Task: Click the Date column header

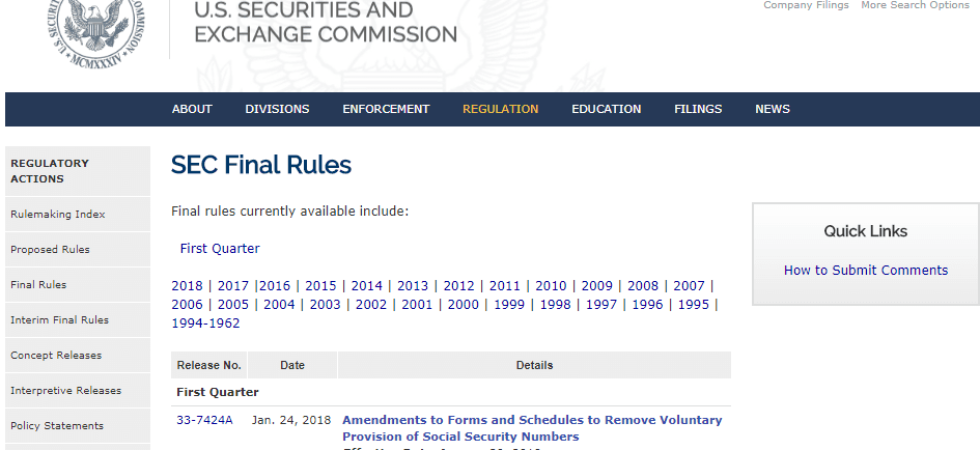Action: [x=292, y=365]
